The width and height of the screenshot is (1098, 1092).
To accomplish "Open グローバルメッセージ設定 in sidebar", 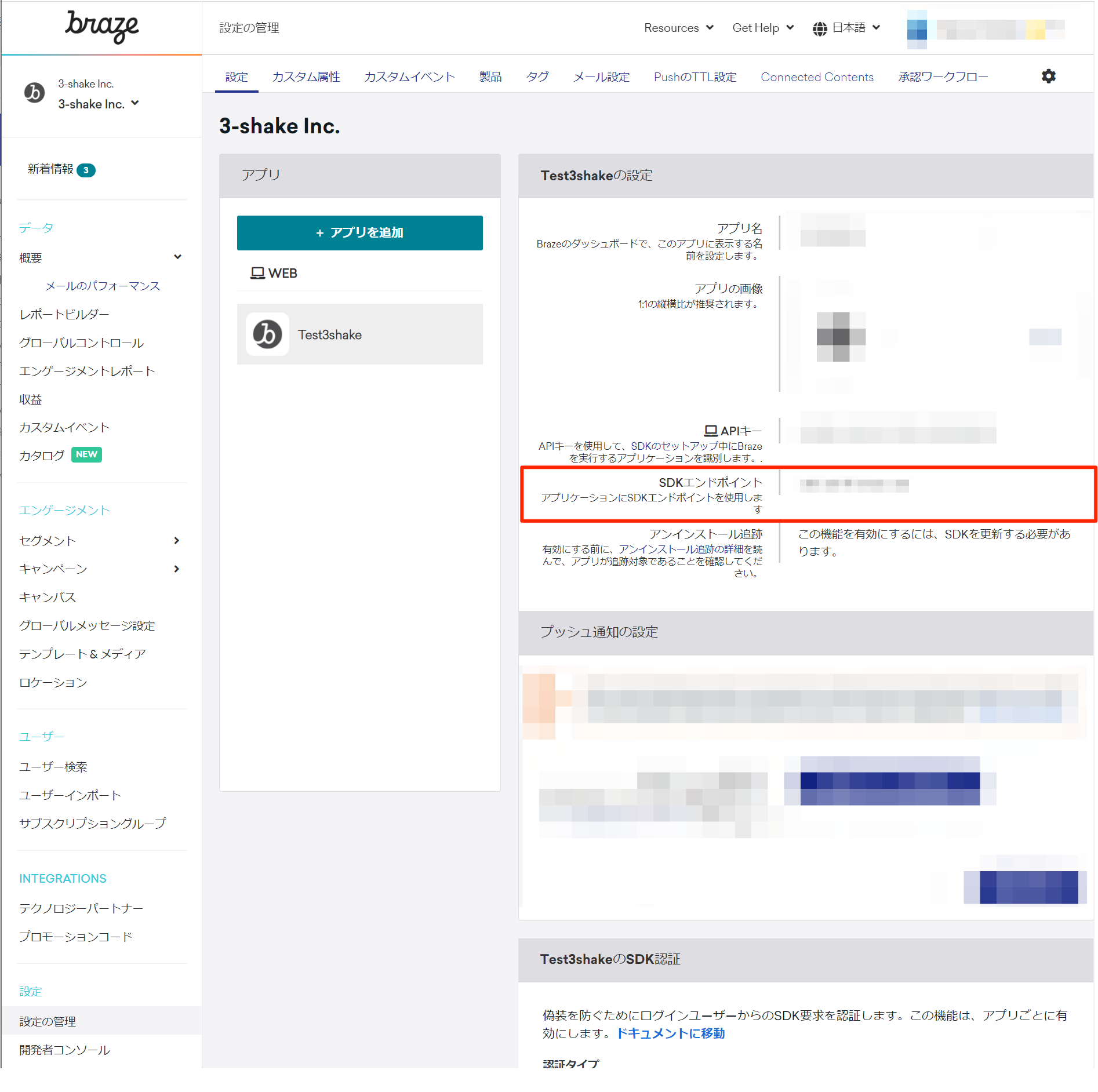I will 87,625.
